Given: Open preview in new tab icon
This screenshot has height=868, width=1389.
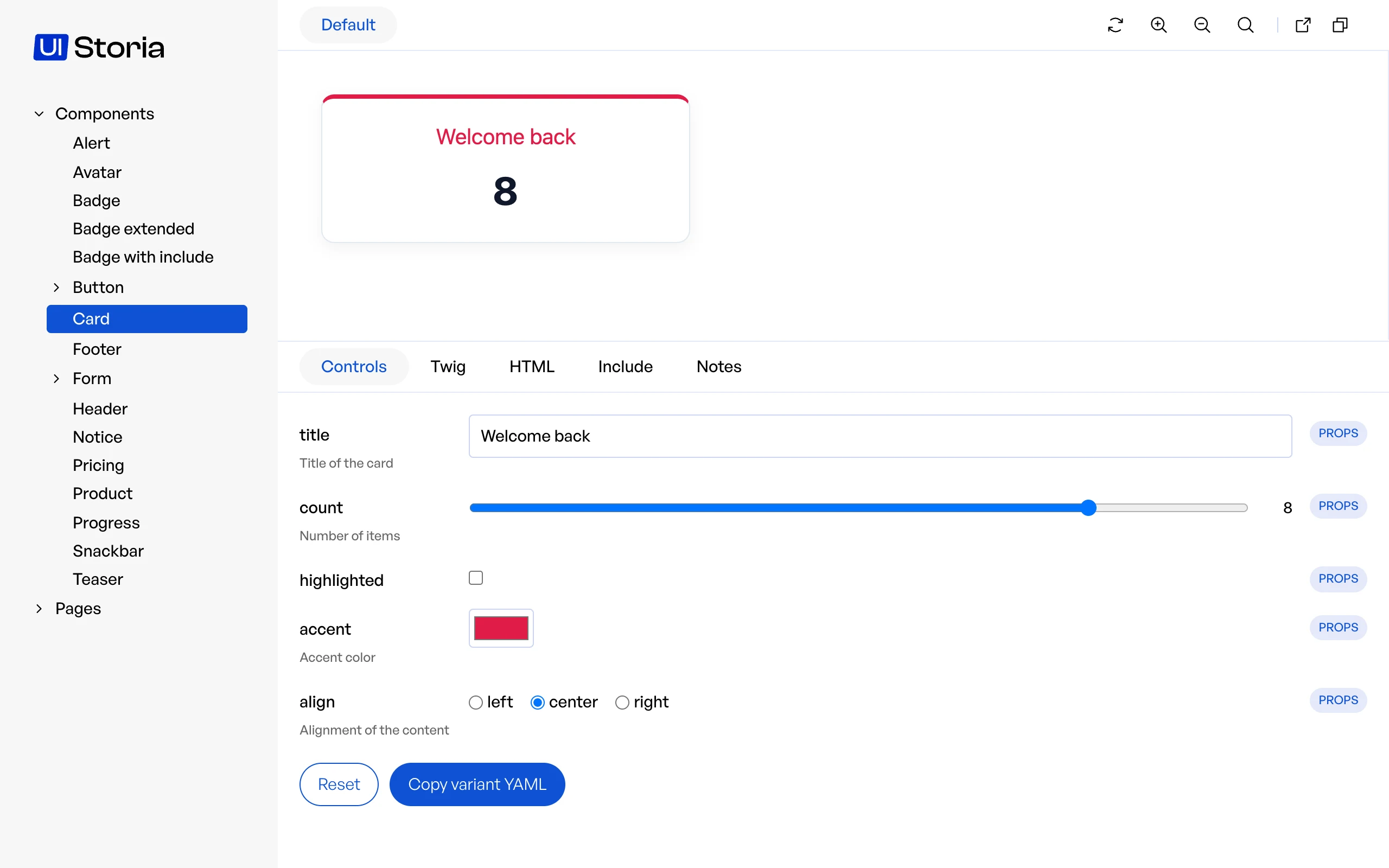Looking at the screenshot, I should click(x=1303, y=25).
